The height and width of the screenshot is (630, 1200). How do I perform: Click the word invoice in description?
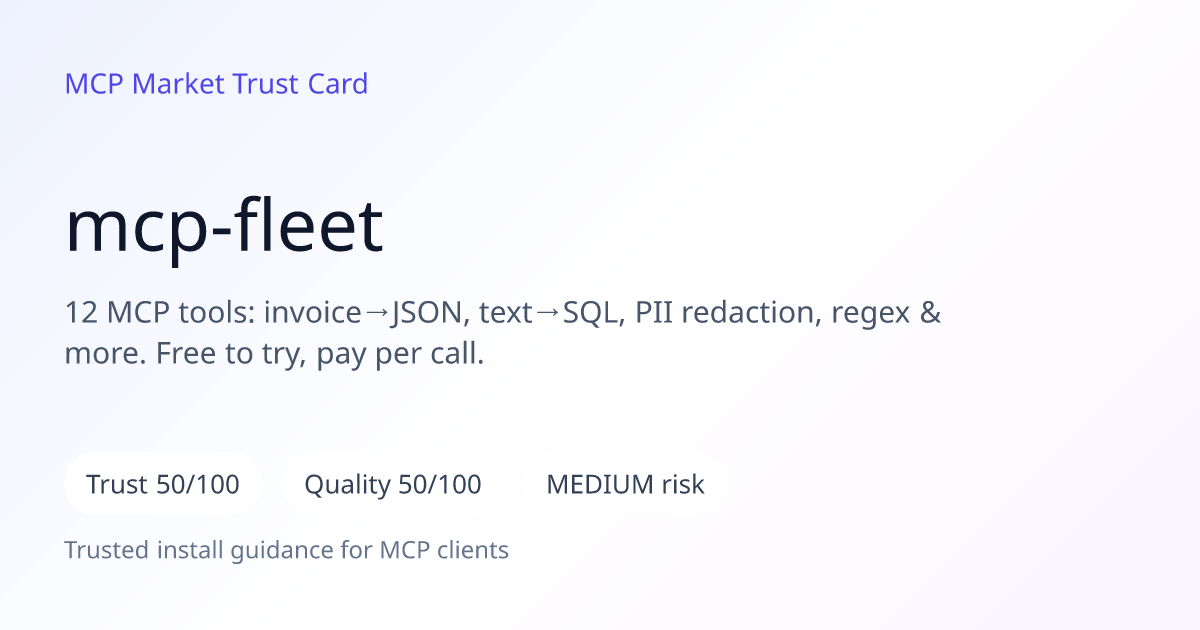(313, 314)
